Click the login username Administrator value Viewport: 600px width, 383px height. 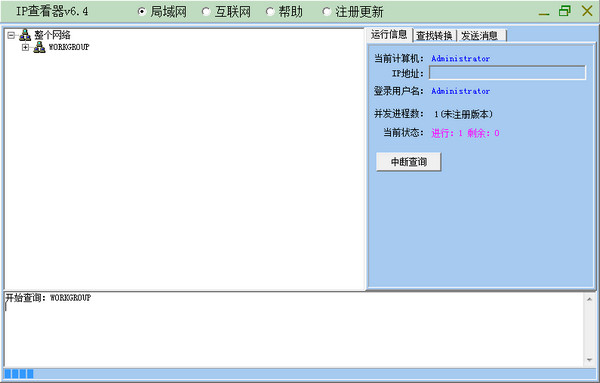click(461, 91)
